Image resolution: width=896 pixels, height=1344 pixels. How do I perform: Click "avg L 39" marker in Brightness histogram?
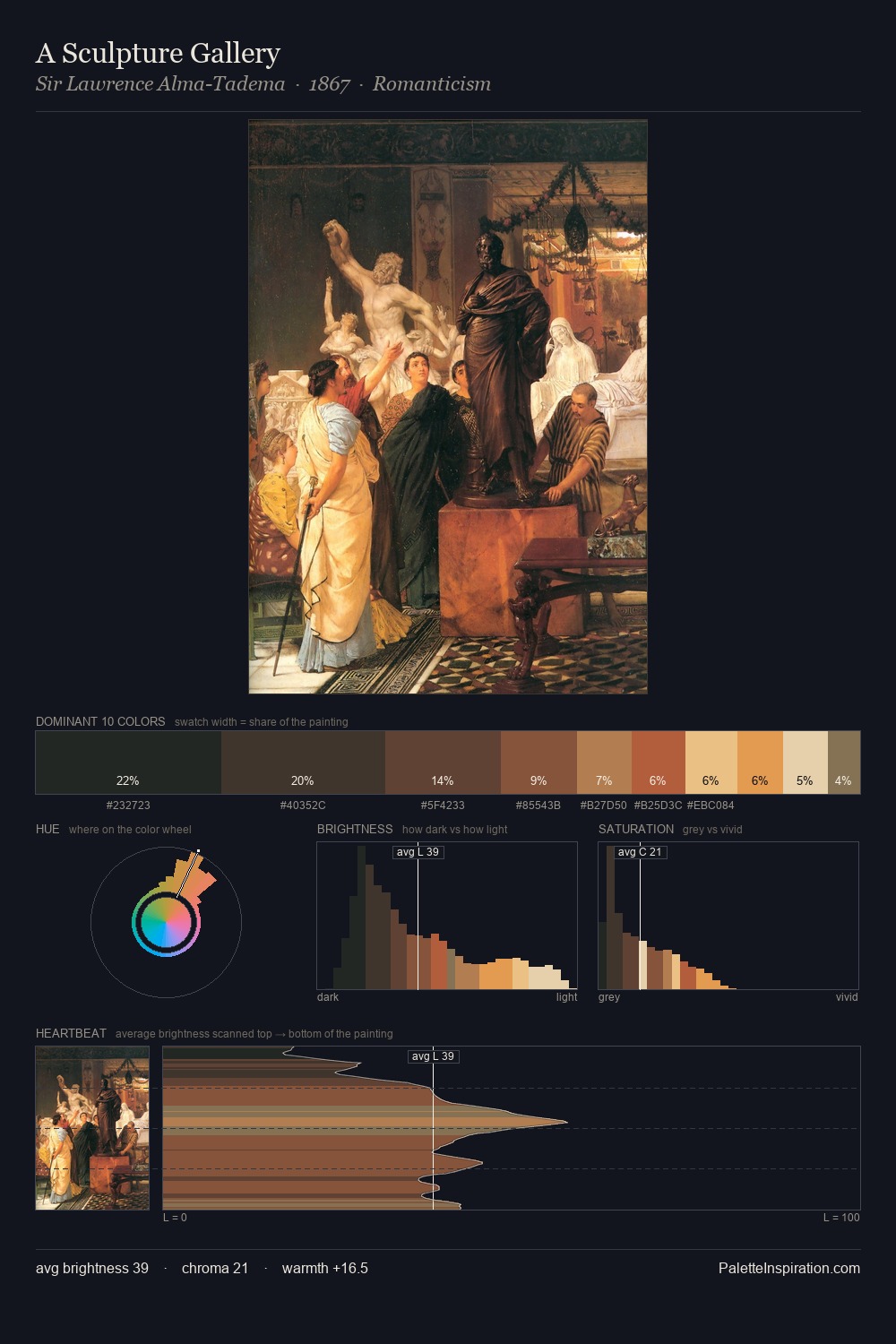point(418,851)
